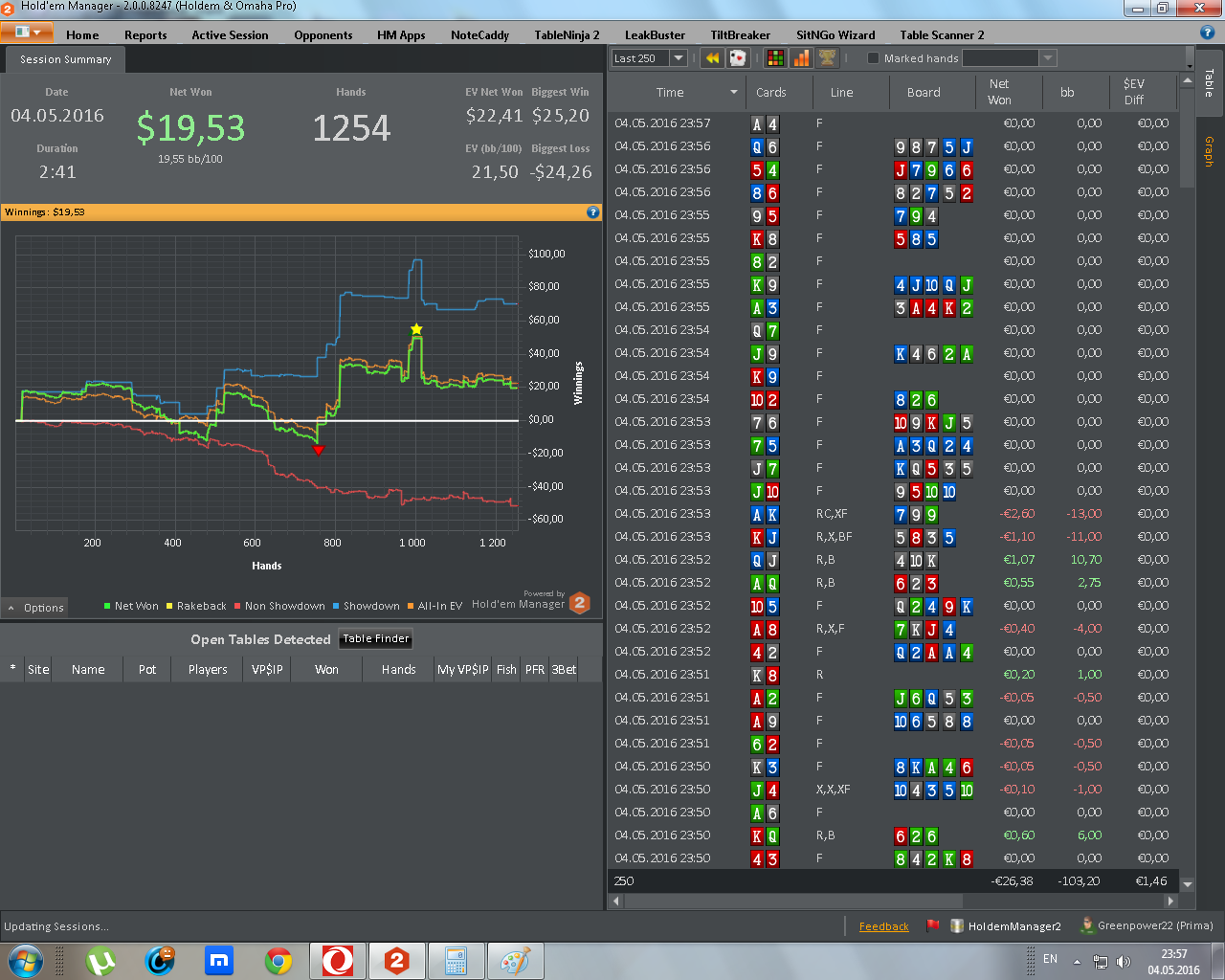
Task: Toggle All-In EV legend series
Action: pos(434,606)
